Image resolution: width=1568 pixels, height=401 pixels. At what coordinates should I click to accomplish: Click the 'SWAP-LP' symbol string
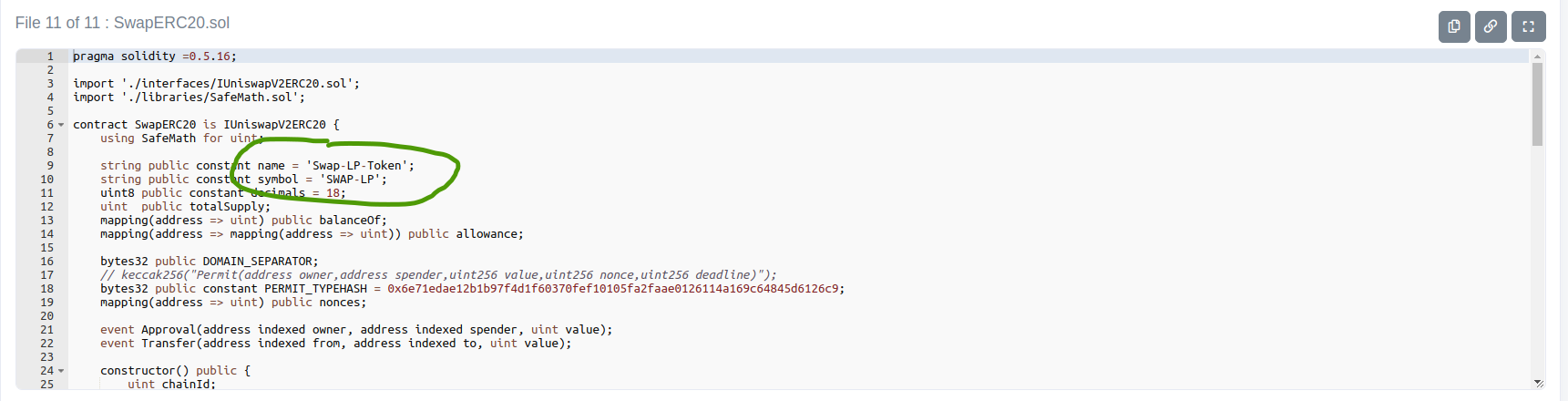click(353, 180)
